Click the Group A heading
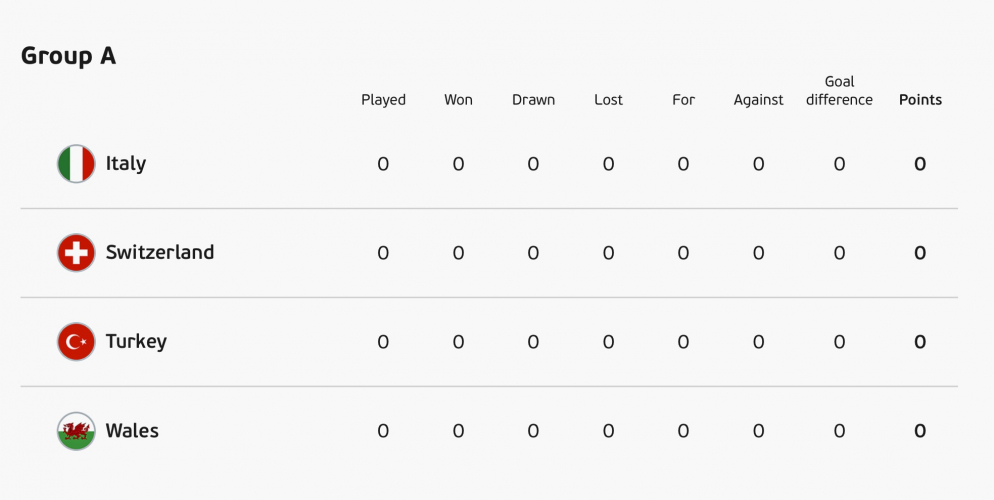This screenshot has width=994, height=500. click(68, 56)
